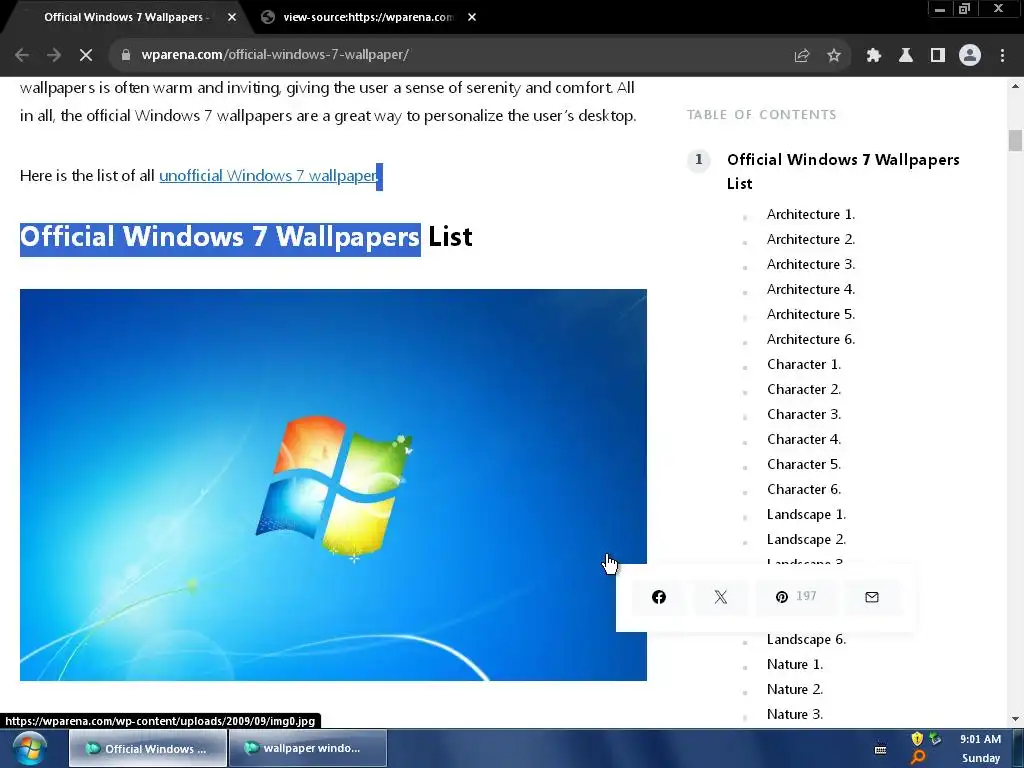The image size is (1024, 768).
Task: Click the forward navigation arrow
Action: pyautogui.click(x=54, y=55)
